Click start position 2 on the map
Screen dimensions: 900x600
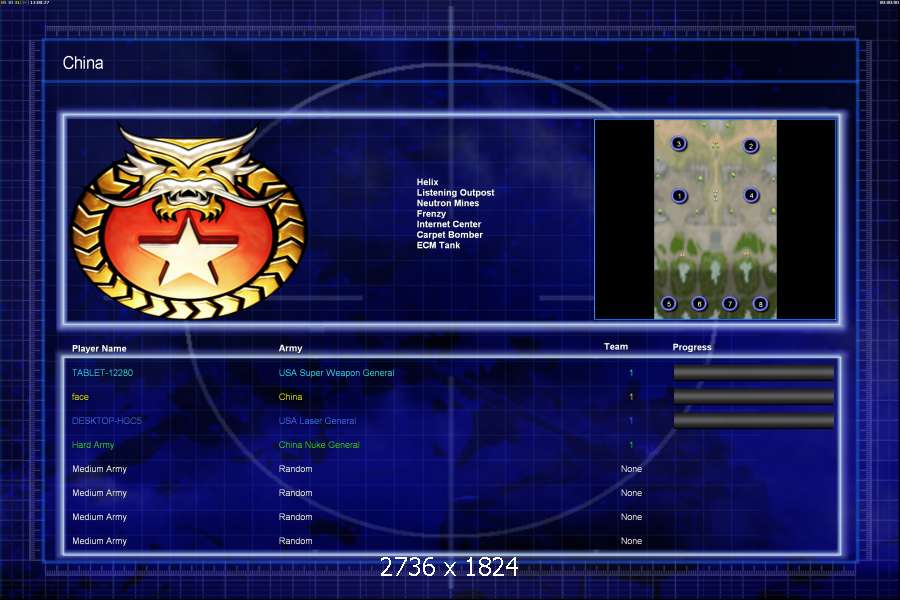pos(750,146)
